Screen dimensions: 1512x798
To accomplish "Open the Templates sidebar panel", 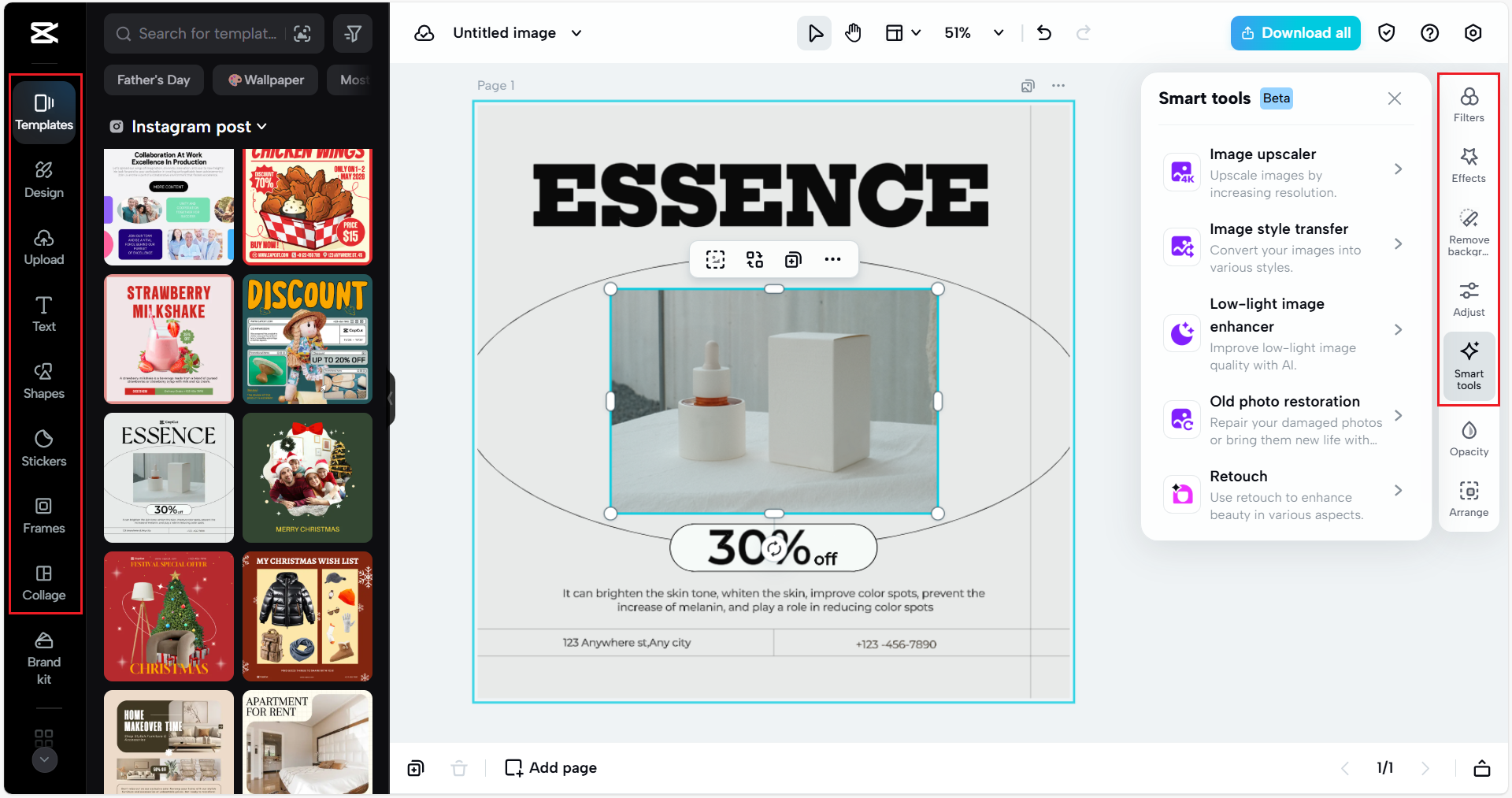I will (44, 112).
